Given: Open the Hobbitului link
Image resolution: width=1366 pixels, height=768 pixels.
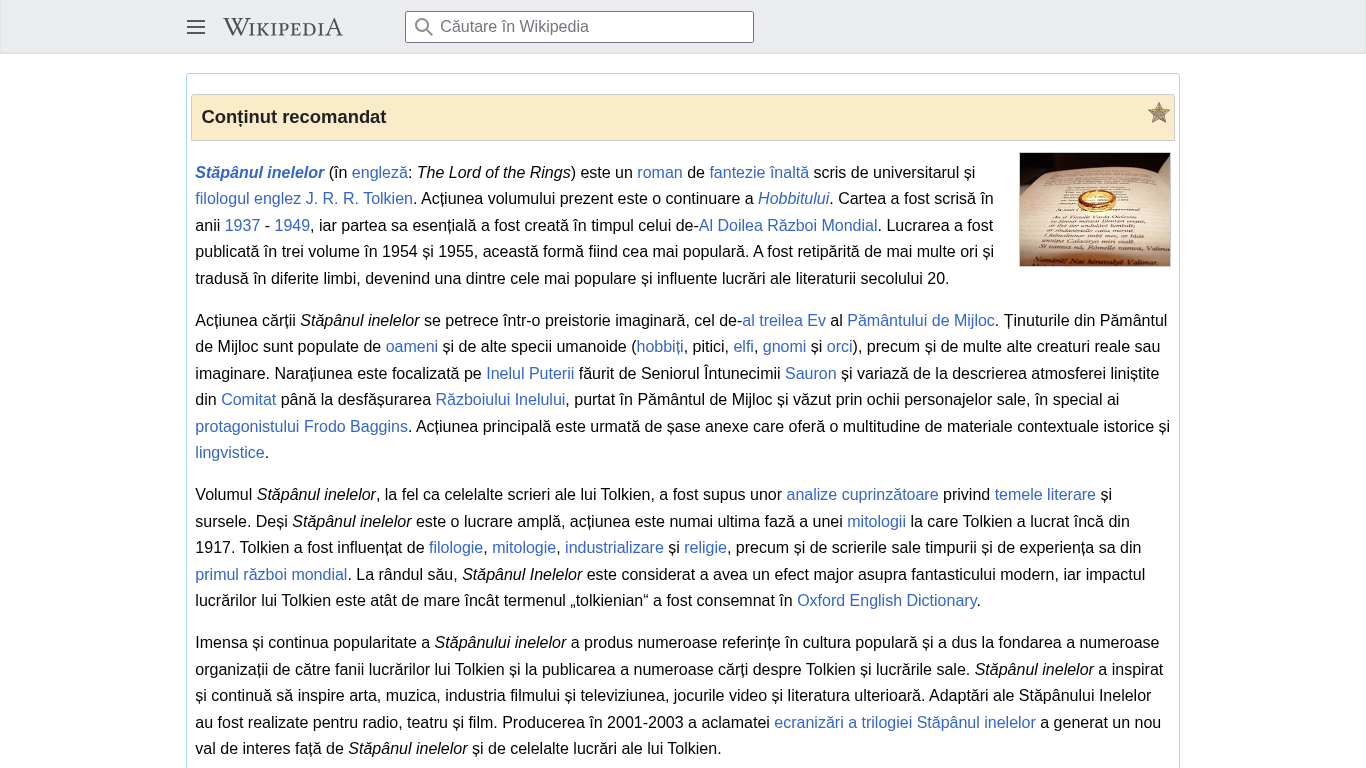Looking at the screenshot, I should pos(794,198).
